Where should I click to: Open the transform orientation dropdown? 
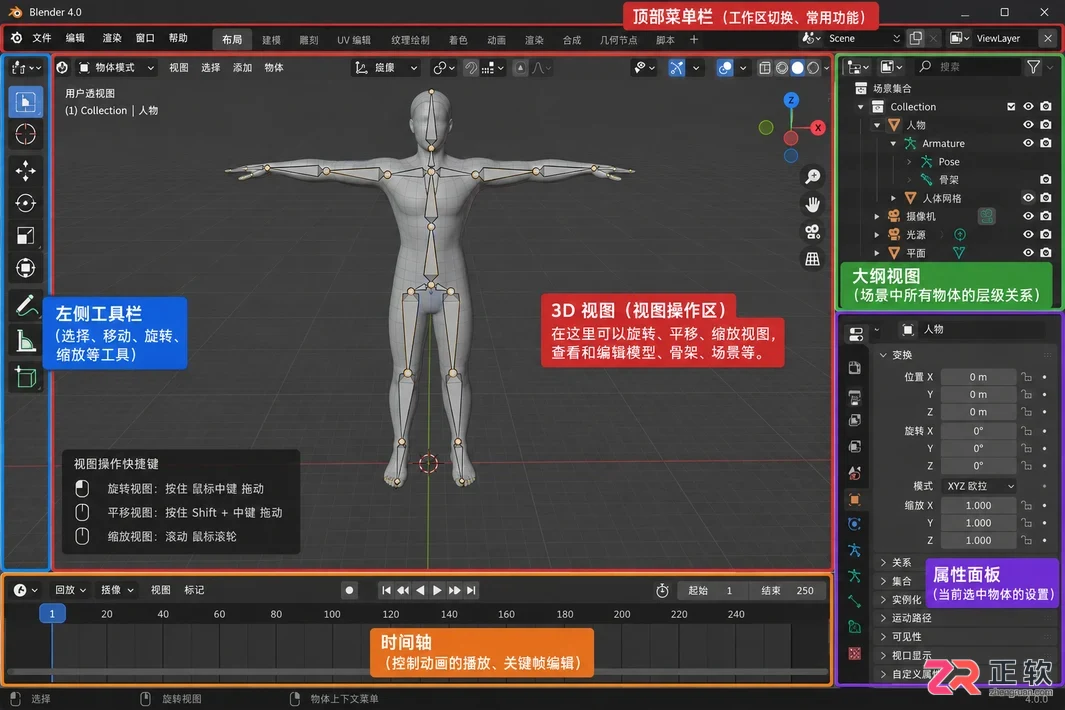[x=386, y=67]
